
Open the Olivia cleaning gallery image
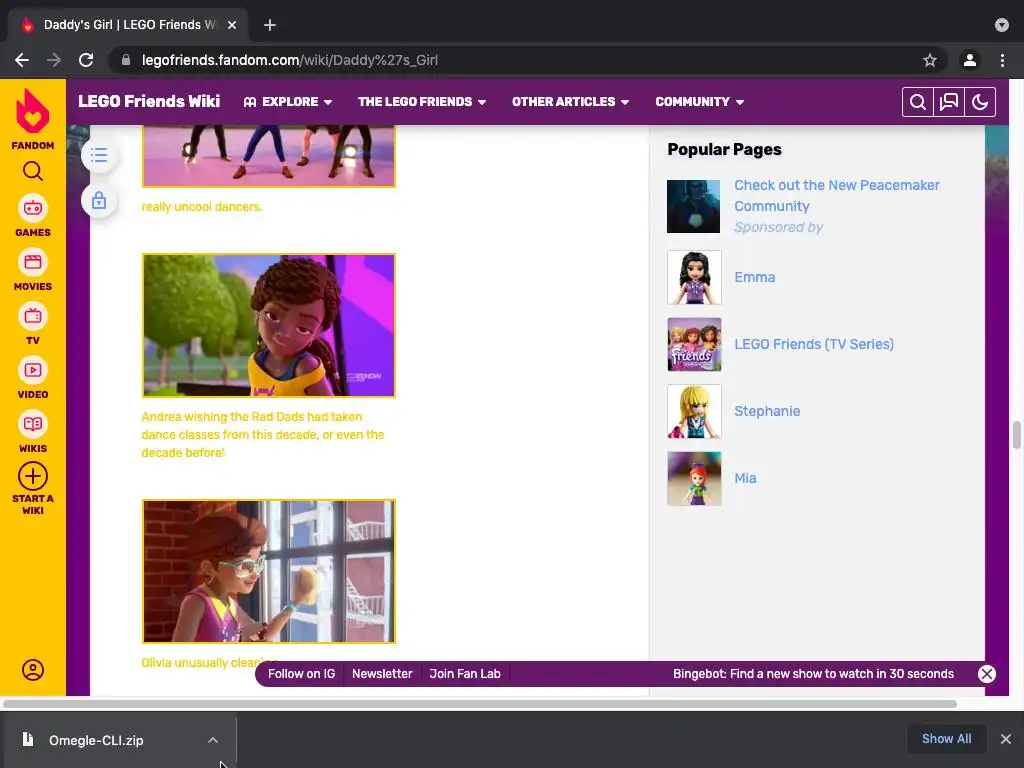(x=268, y=571)
